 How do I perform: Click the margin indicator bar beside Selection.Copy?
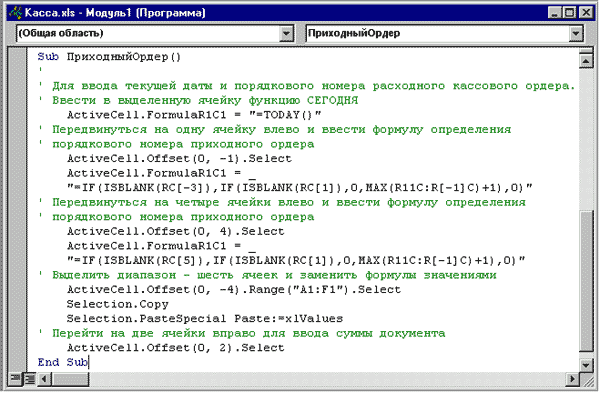tap(18, 304)
